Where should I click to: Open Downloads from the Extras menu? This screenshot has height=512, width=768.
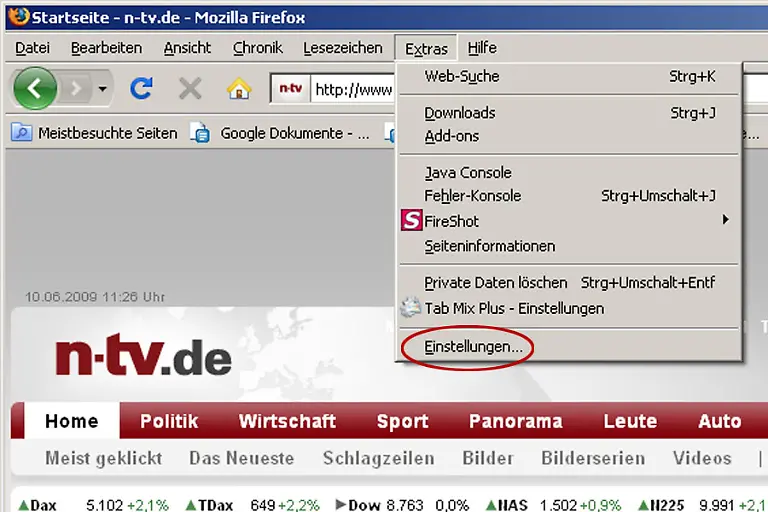(x=459, y=113)
